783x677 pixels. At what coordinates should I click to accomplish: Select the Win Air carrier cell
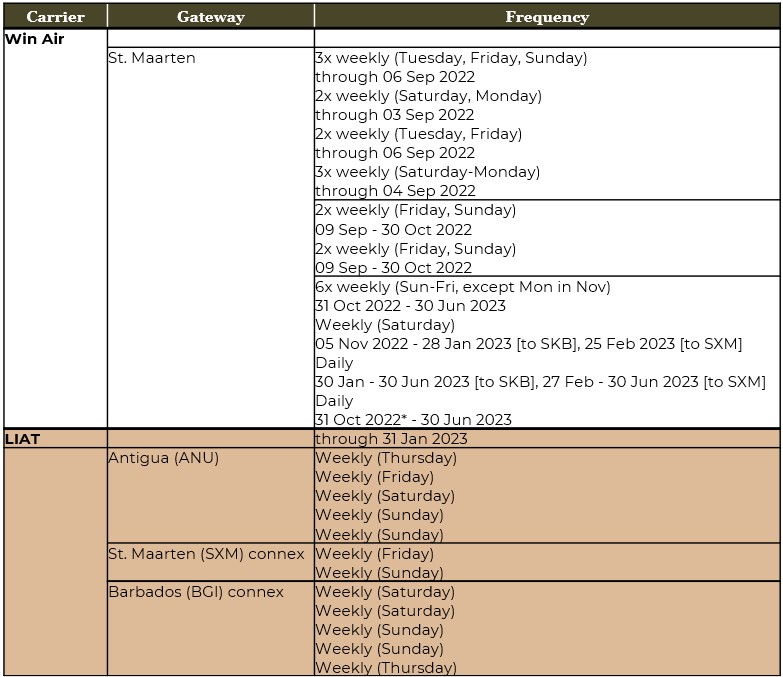[x=34, y=39]
